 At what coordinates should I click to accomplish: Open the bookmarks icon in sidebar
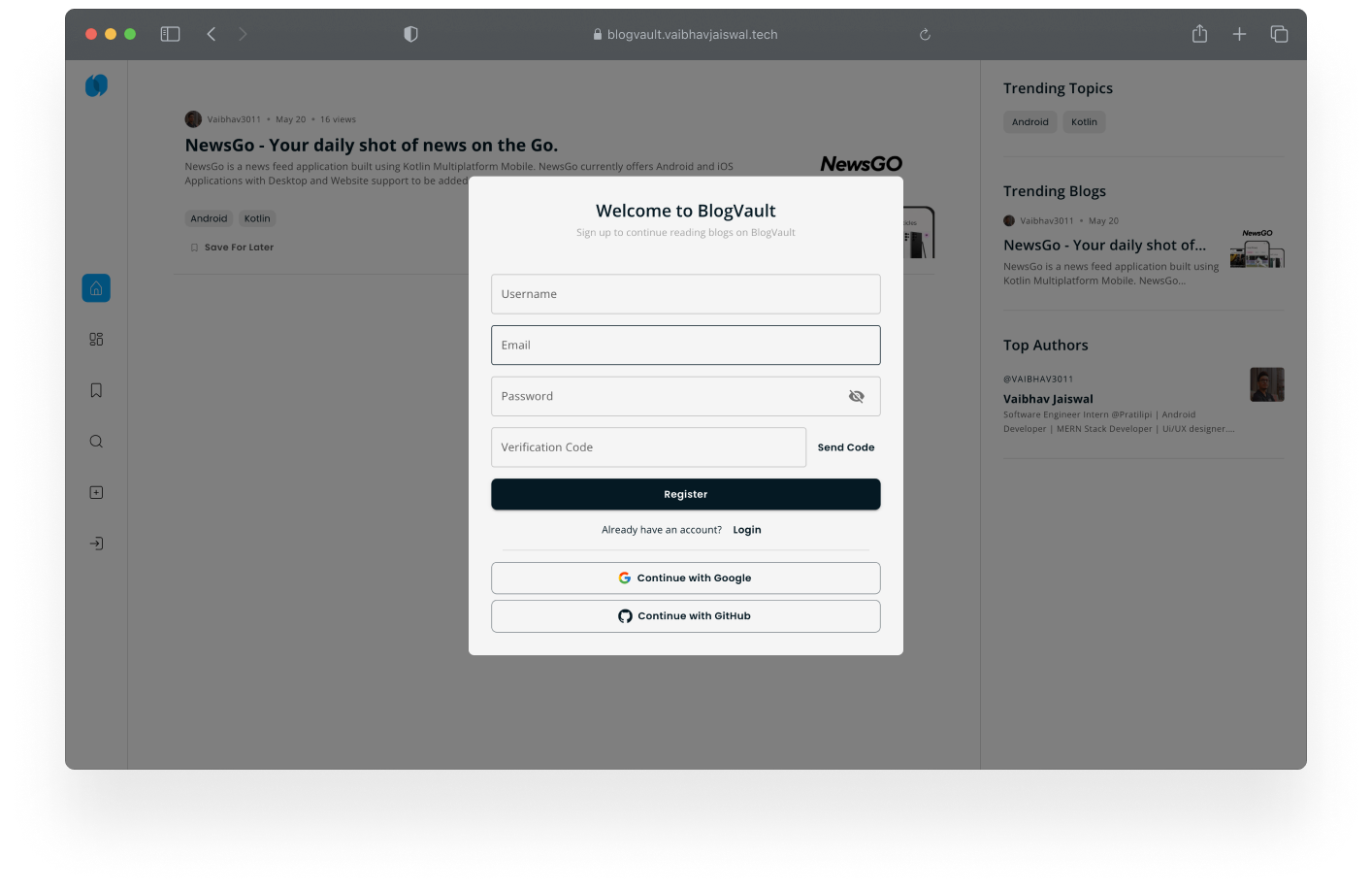[96, 390]
